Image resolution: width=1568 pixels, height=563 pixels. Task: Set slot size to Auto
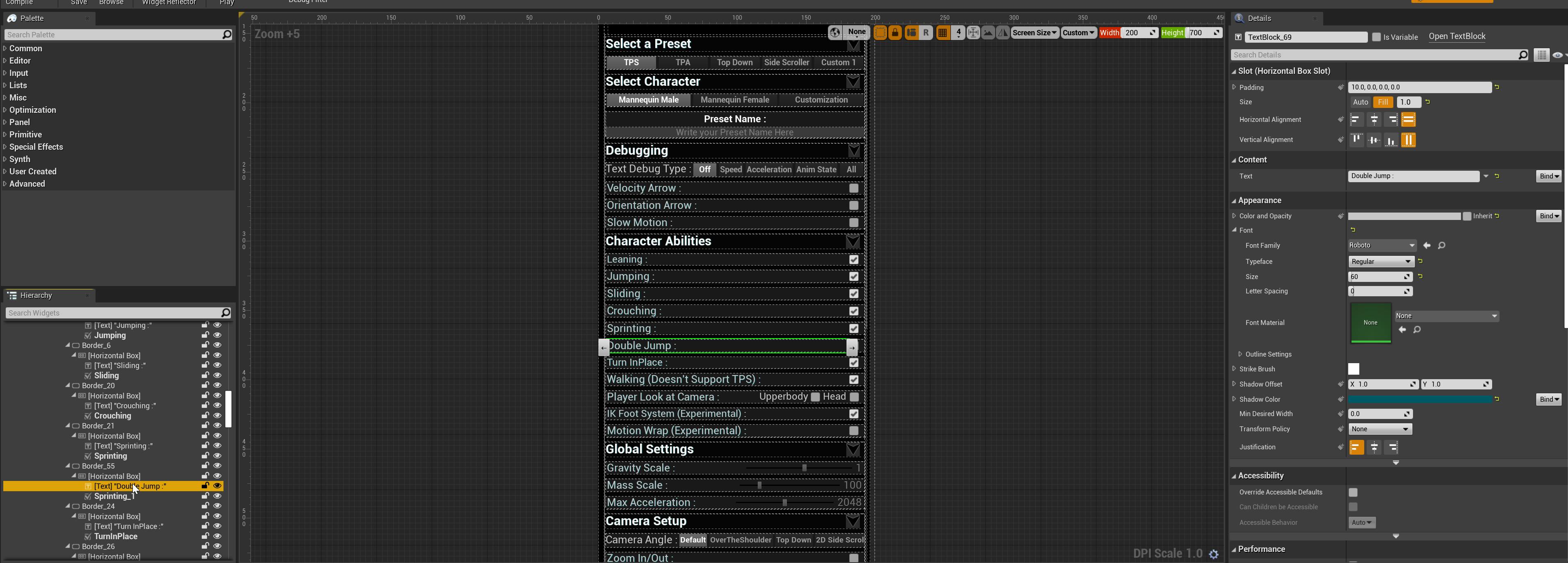click(x=1360, y=102)
